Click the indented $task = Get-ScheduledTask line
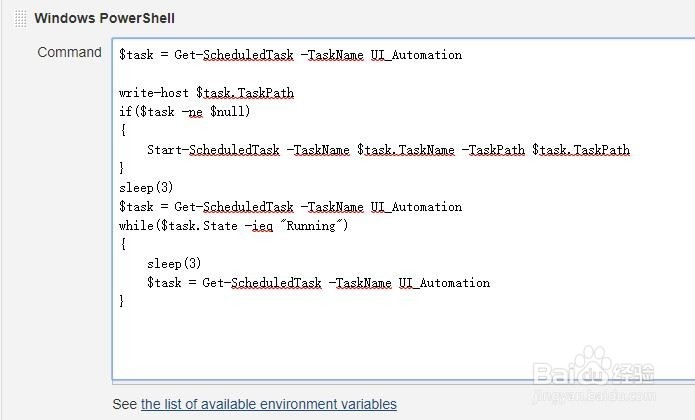 pos(318,283)
